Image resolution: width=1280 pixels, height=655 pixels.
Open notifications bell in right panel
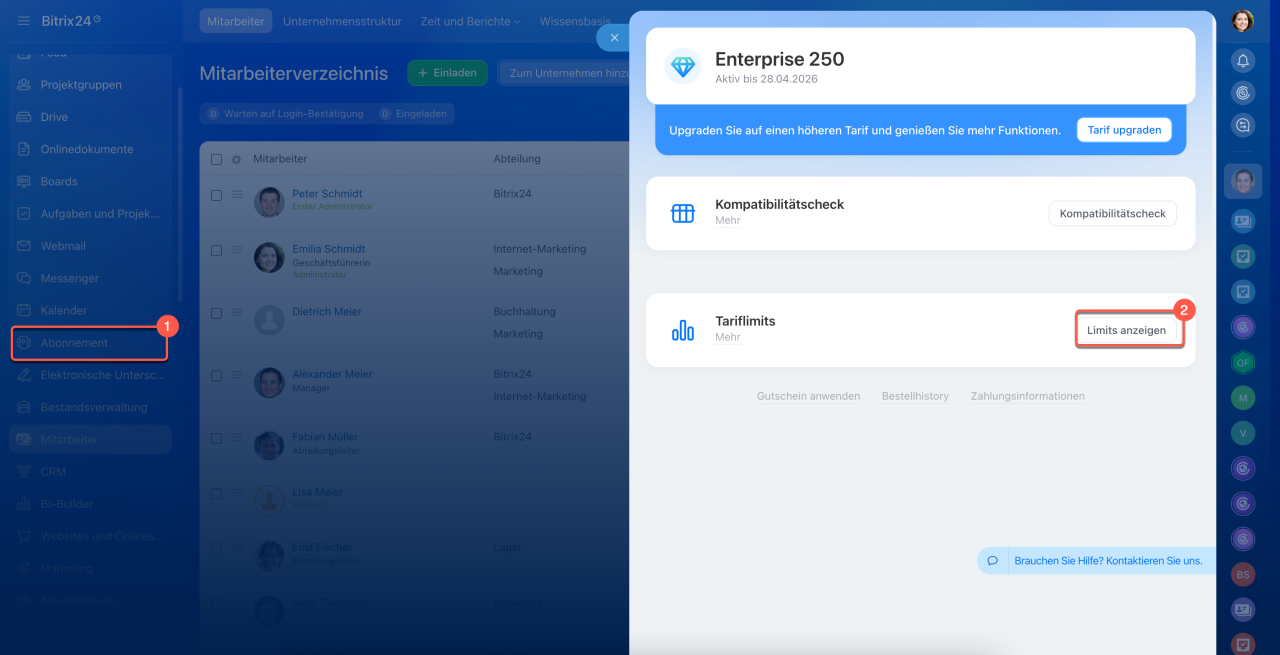1243,61
